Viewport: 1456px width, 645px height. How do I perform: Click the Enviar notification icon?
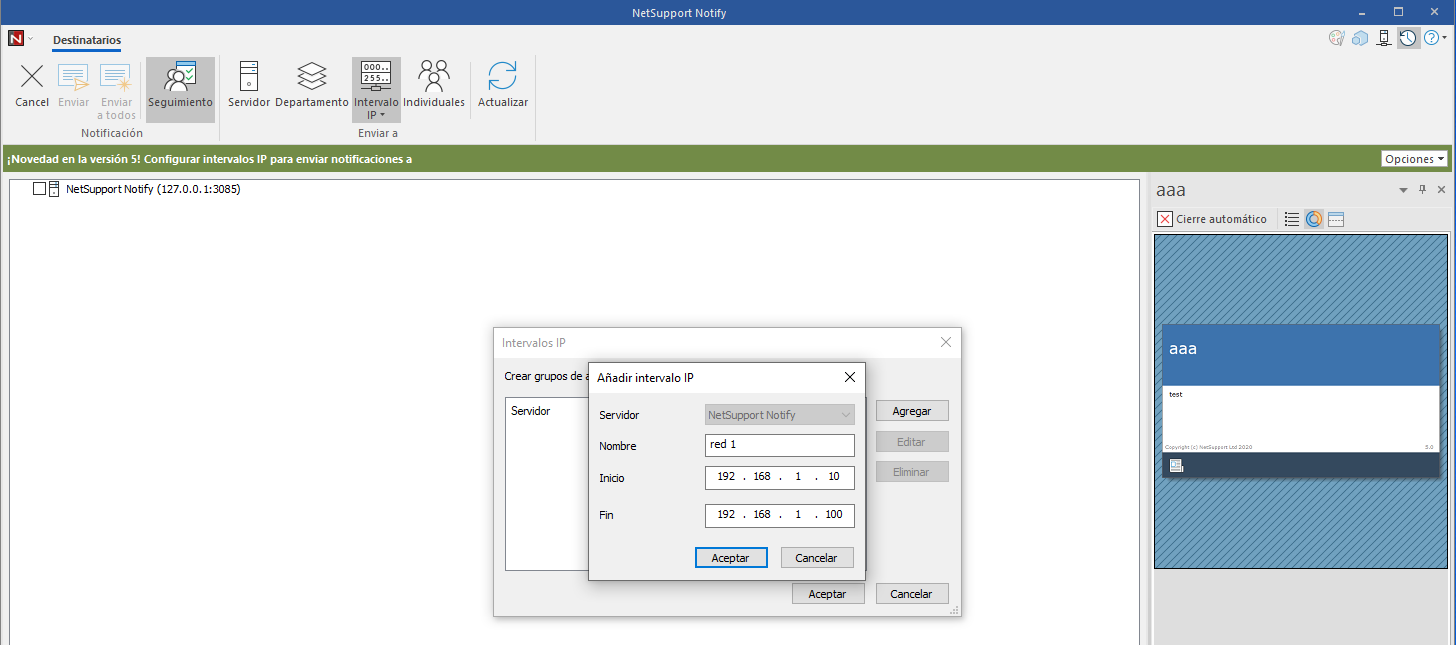pyautogui.click(x=73, y=77)
